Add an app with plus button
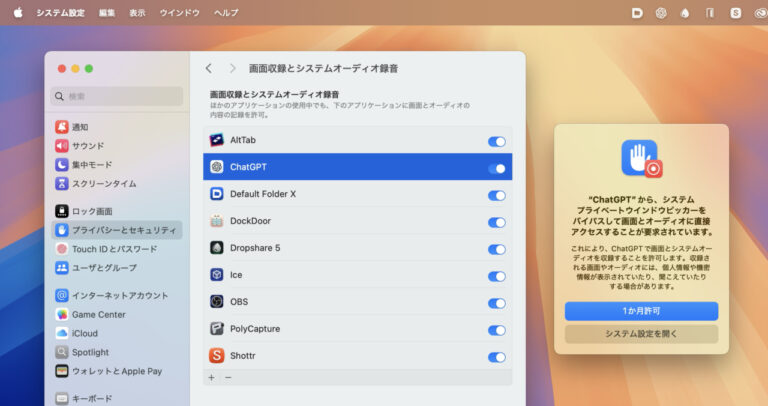This screenshot has width=768, height=406. 211,377
